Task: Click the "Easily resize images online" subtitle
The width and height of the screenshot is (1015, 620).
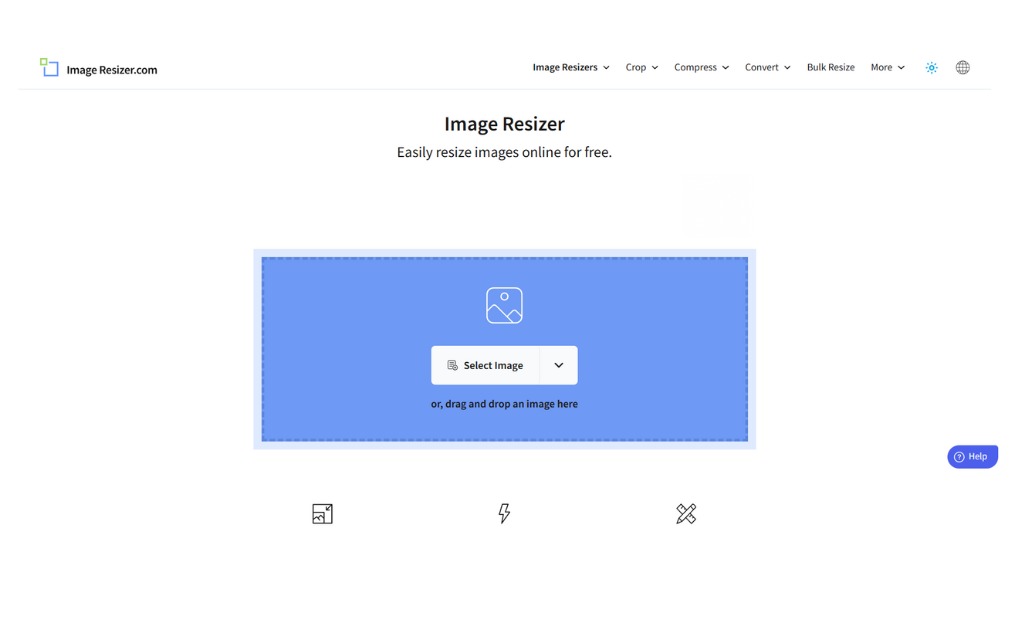Action: click(504, 153)
